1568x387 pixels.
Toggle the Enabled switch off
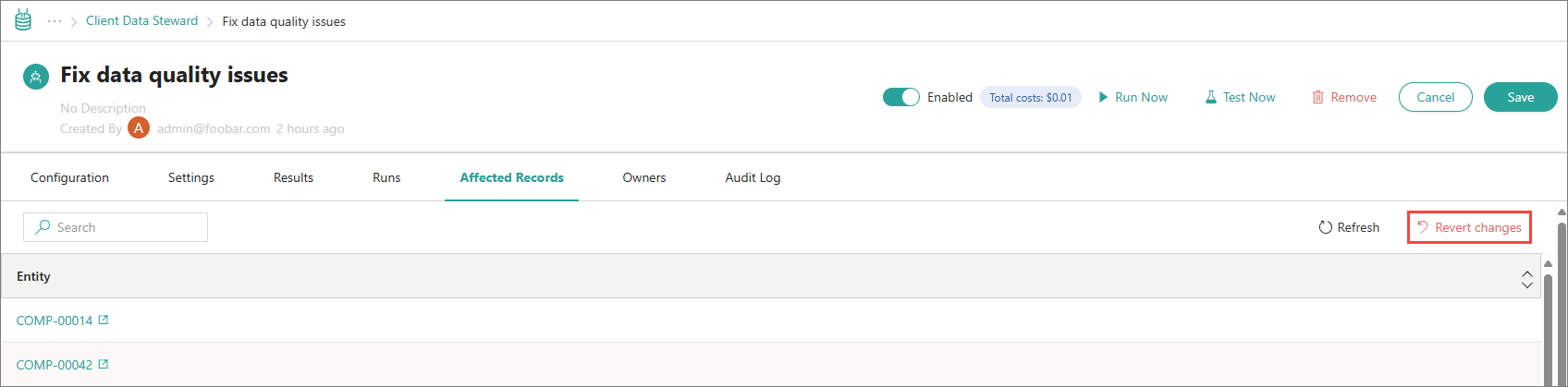point(900,97)
